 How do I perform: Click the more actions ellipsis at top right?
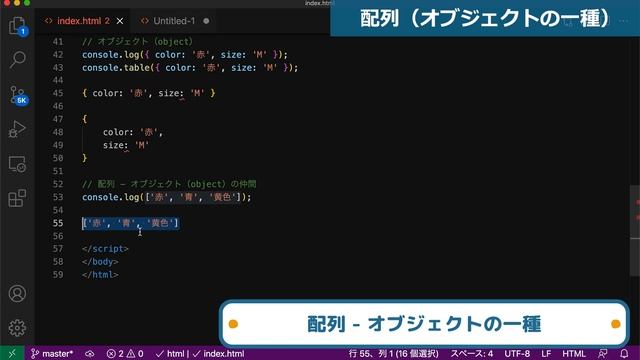click(623, 21)
